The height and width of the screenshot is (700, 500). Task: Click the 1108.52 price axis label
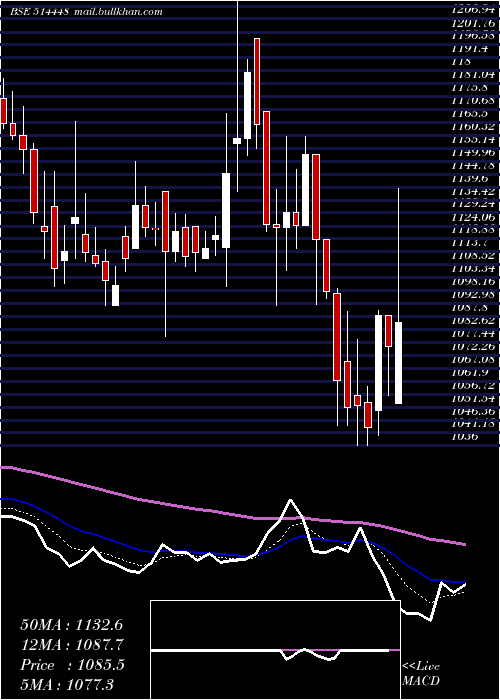(x=473, y=256)
